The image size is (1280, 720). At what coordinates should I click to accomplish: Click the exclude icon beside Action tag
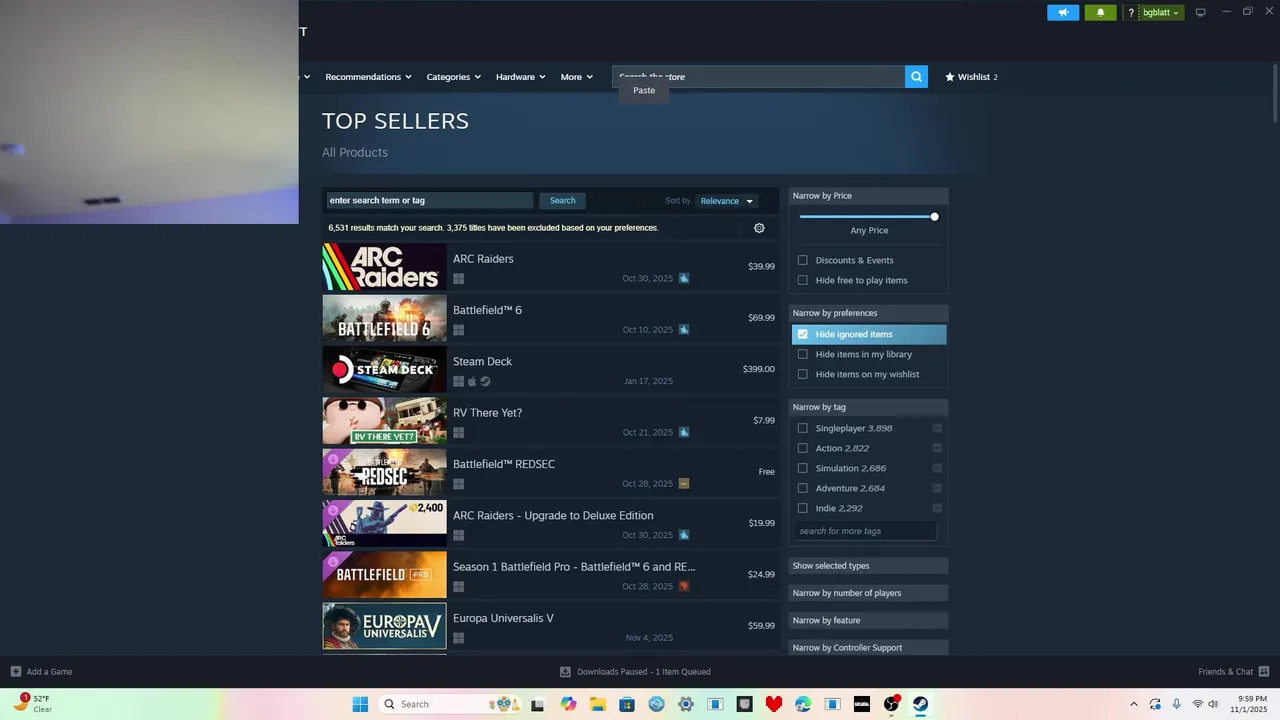click(937, 448)
